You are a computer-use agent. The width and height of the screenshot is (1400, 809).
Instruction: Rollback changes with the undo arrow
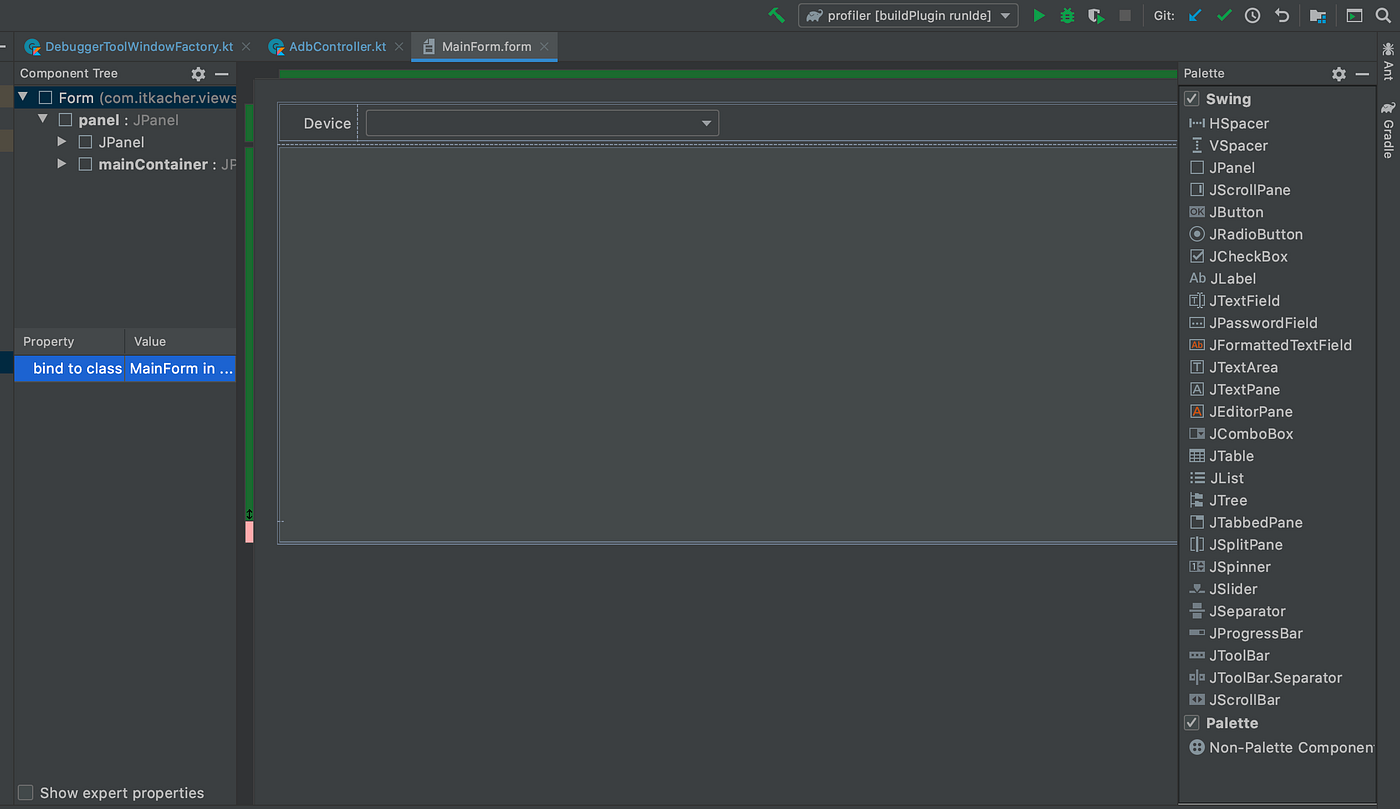tap(1281, 15)
